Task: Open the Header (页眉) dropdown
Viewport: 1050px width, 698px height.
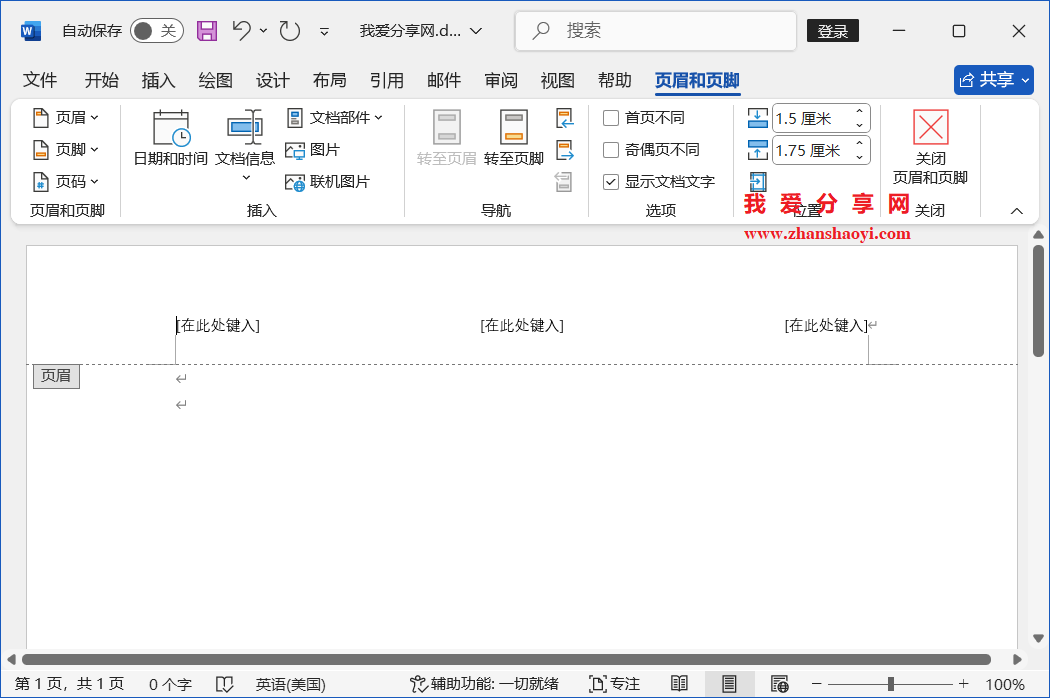Action: [66, 118]
